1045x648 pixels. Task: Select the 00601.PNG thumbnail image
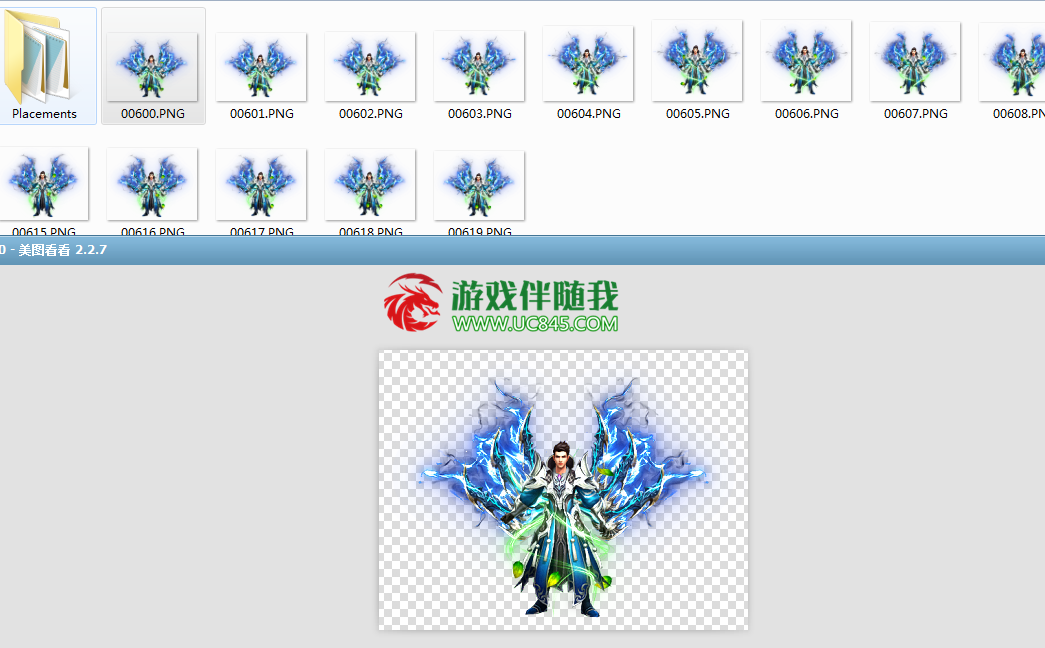261,67
